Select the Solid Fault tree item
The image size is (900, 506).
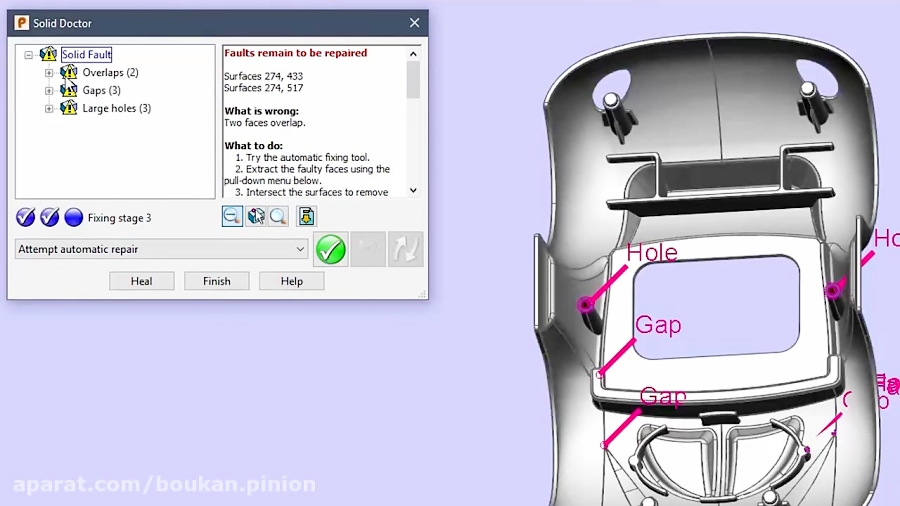click(x=86, y=55)
